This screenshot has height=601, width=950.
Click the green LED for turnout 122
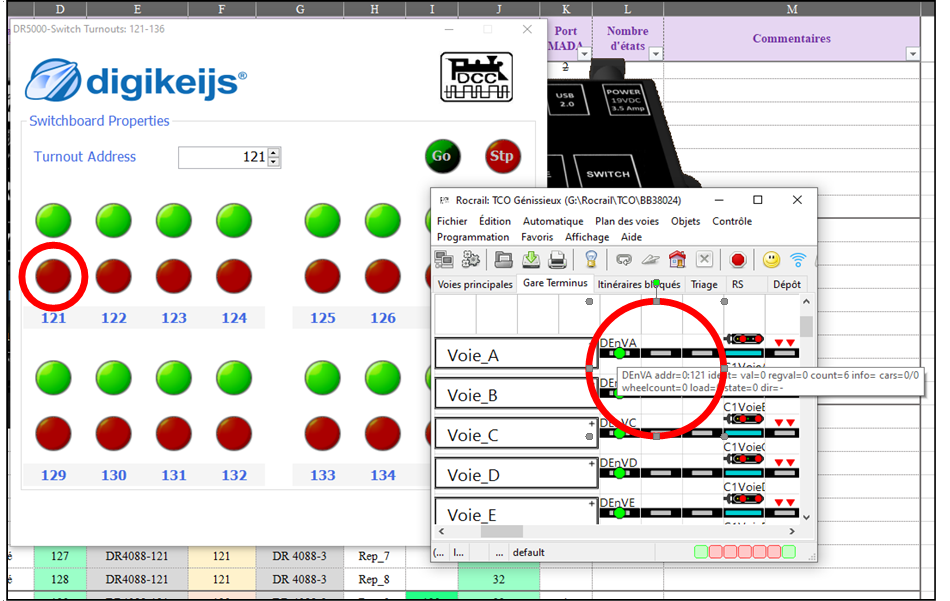(113, 220)
